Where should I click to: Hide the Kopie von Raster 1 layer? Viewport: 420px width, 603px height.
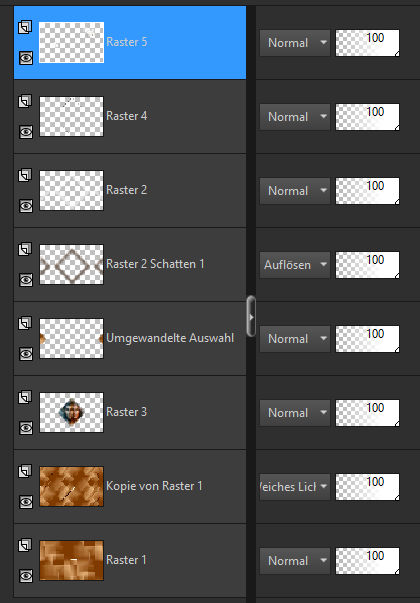(26, 501)
